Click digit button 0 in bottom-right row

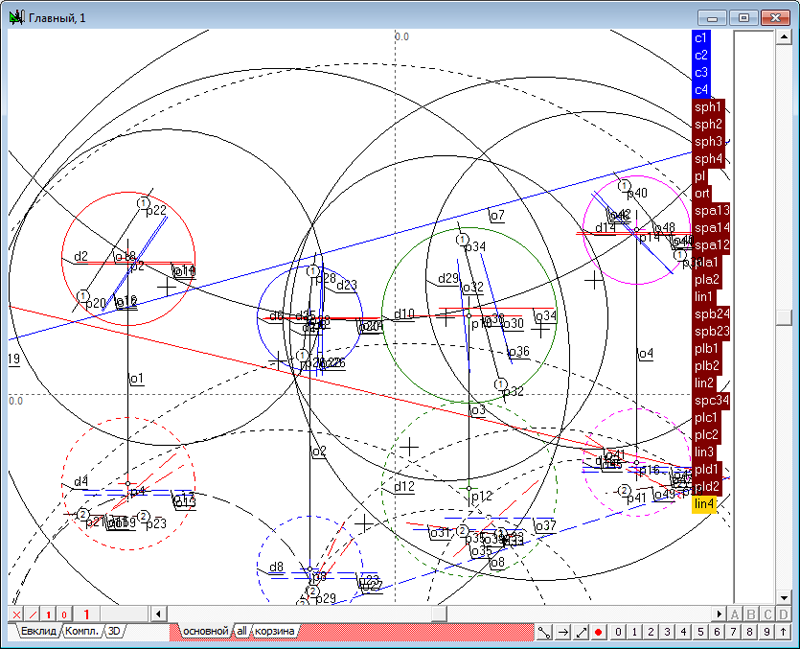pyautogui.click(x=618, y=632)
